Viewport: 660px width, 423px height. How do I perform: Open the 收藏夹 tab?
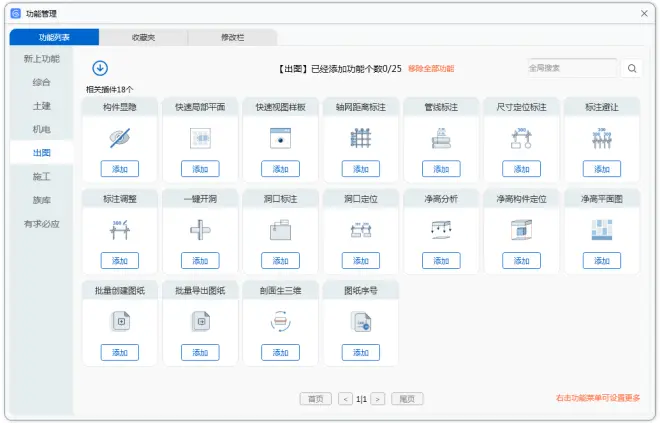pyautogui.click(x=144, y=37)
